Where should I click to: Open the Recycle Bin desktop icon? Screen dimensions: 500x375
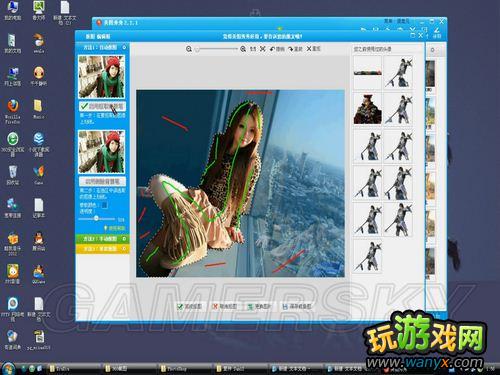12,175
